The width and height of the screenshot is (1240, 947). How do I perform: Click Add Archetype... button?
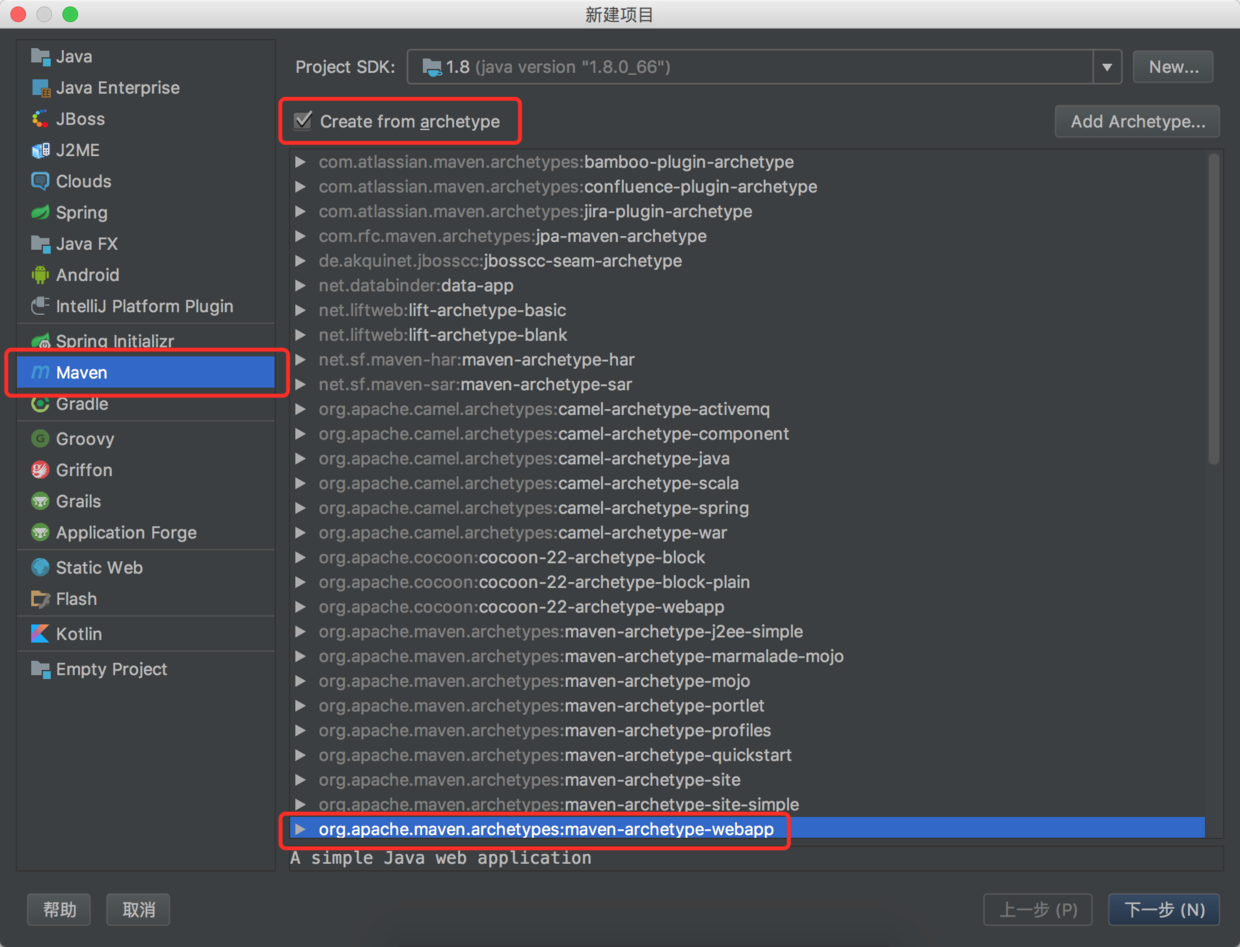(x=1137, y=122)
